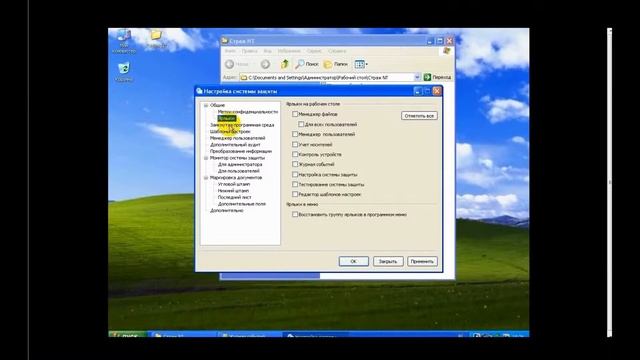Check Настройка системы защиты shortcut checkbox
Screen dimensions: 640x360
pos(295,174)
